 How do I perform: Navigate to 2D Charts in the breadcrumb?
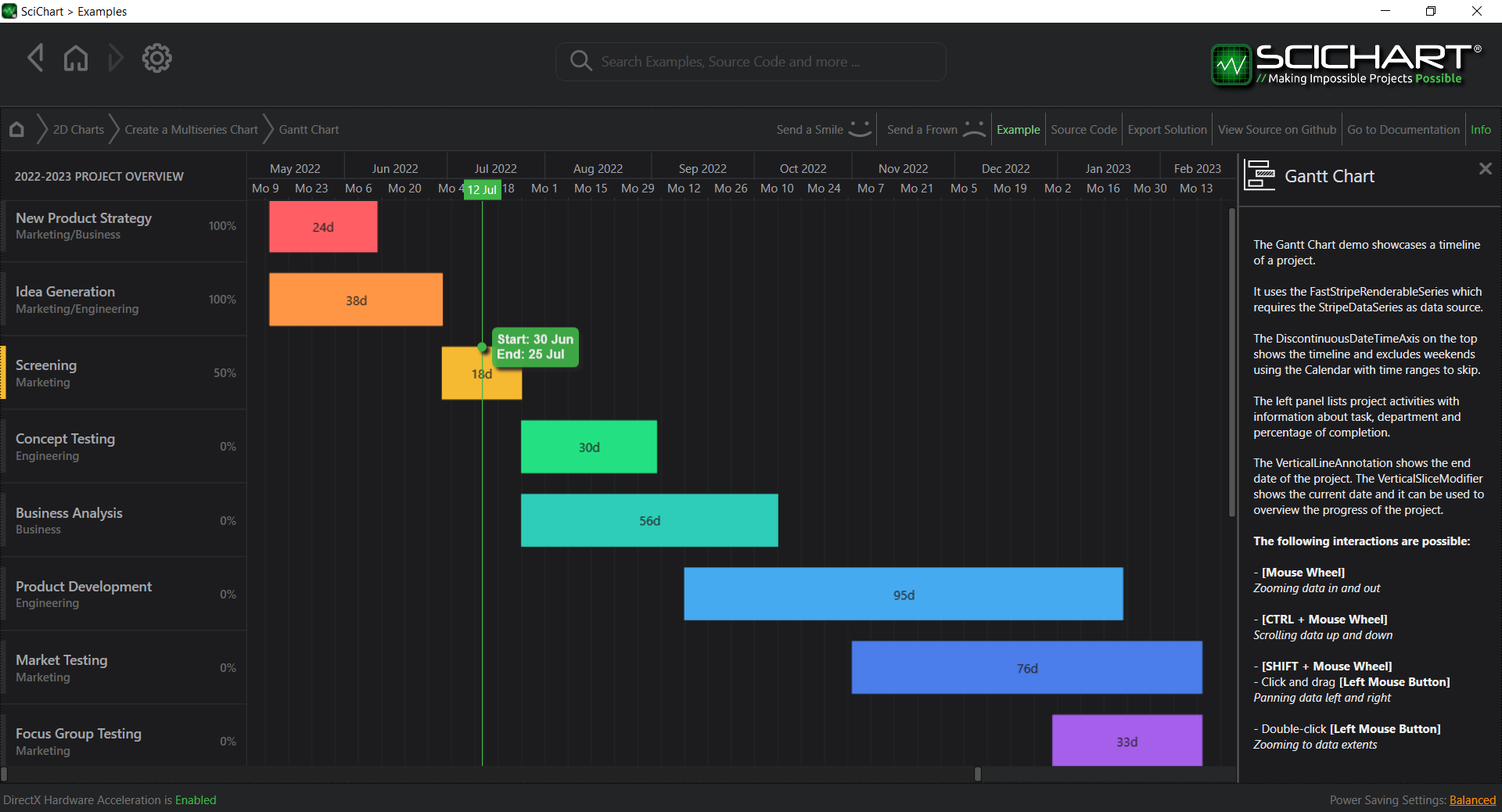tap(78, 129)
